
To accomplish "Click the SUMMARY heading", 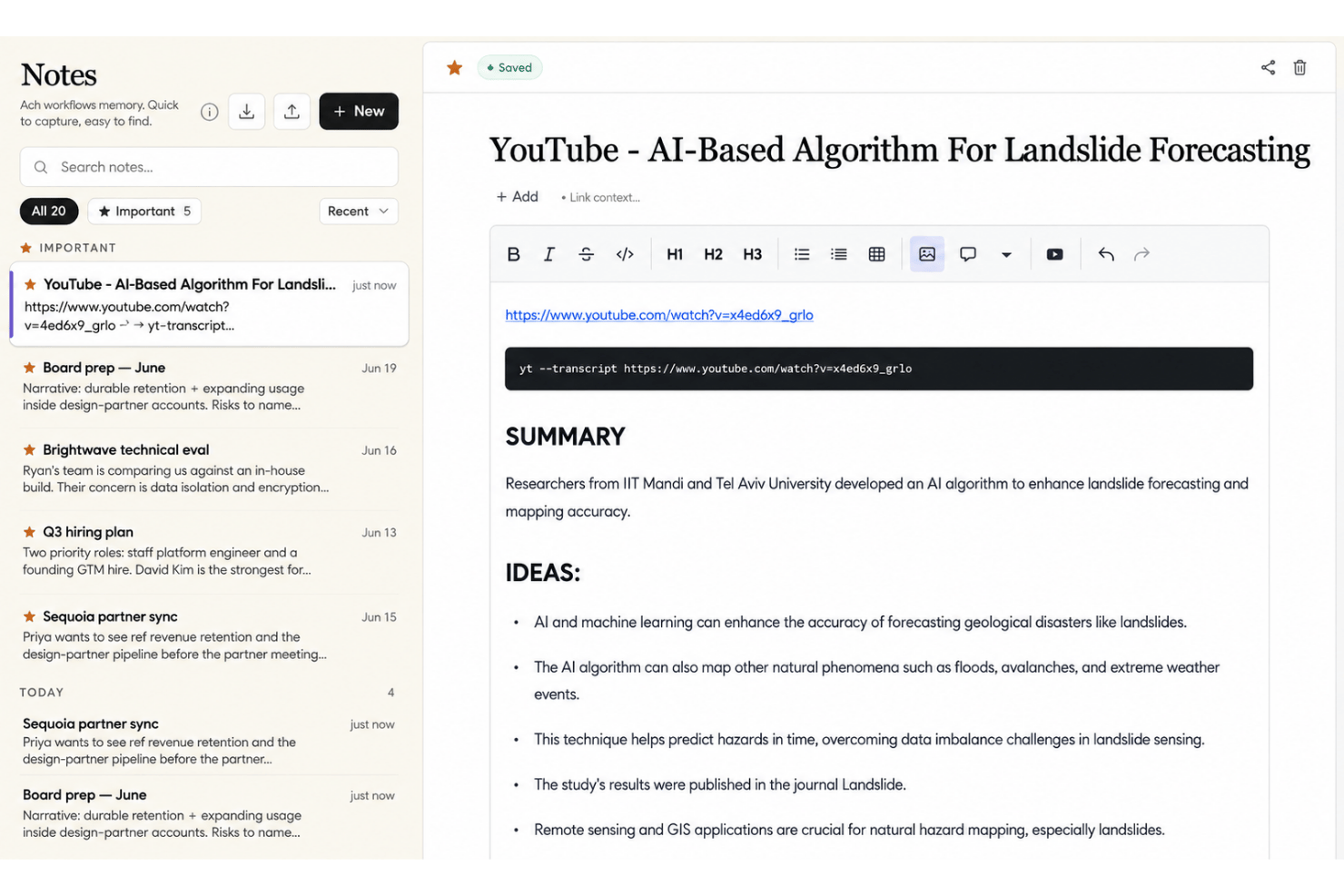I will pyautogui.click(x=565, y=437).
